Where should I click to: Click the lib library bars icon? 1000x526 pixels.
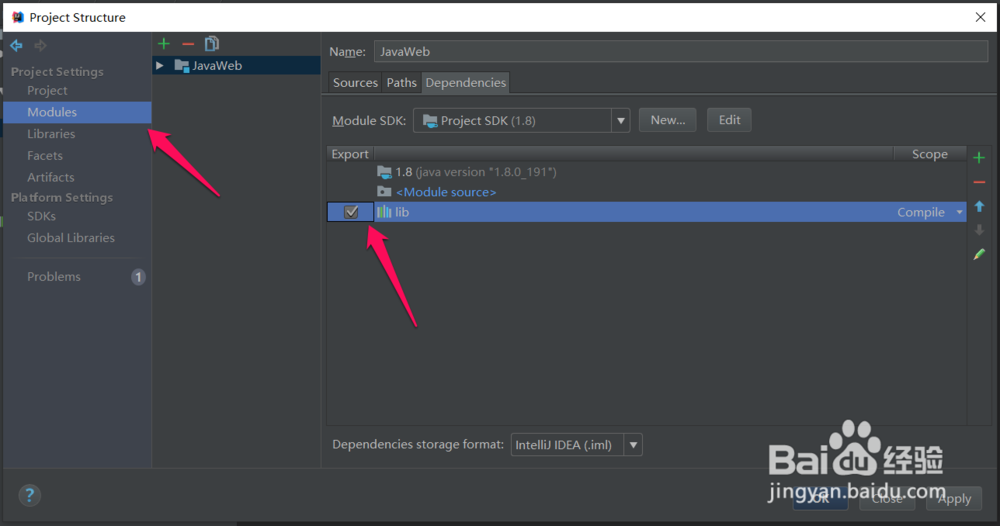point(384,212)
